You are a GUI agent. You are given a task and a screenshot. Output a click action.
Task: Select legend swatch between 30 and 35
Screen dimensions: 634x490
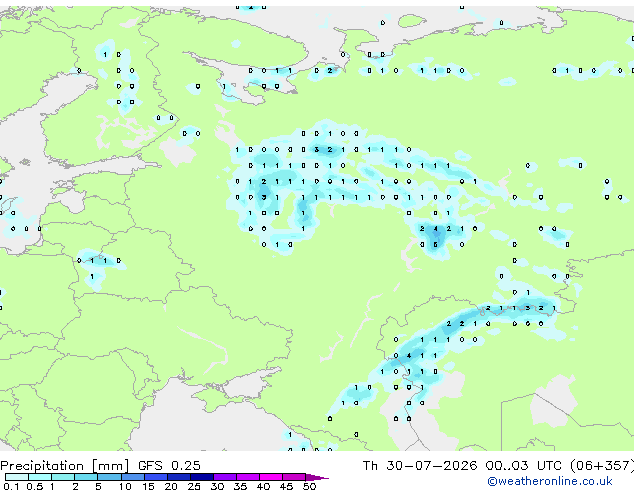coord(224,477)
